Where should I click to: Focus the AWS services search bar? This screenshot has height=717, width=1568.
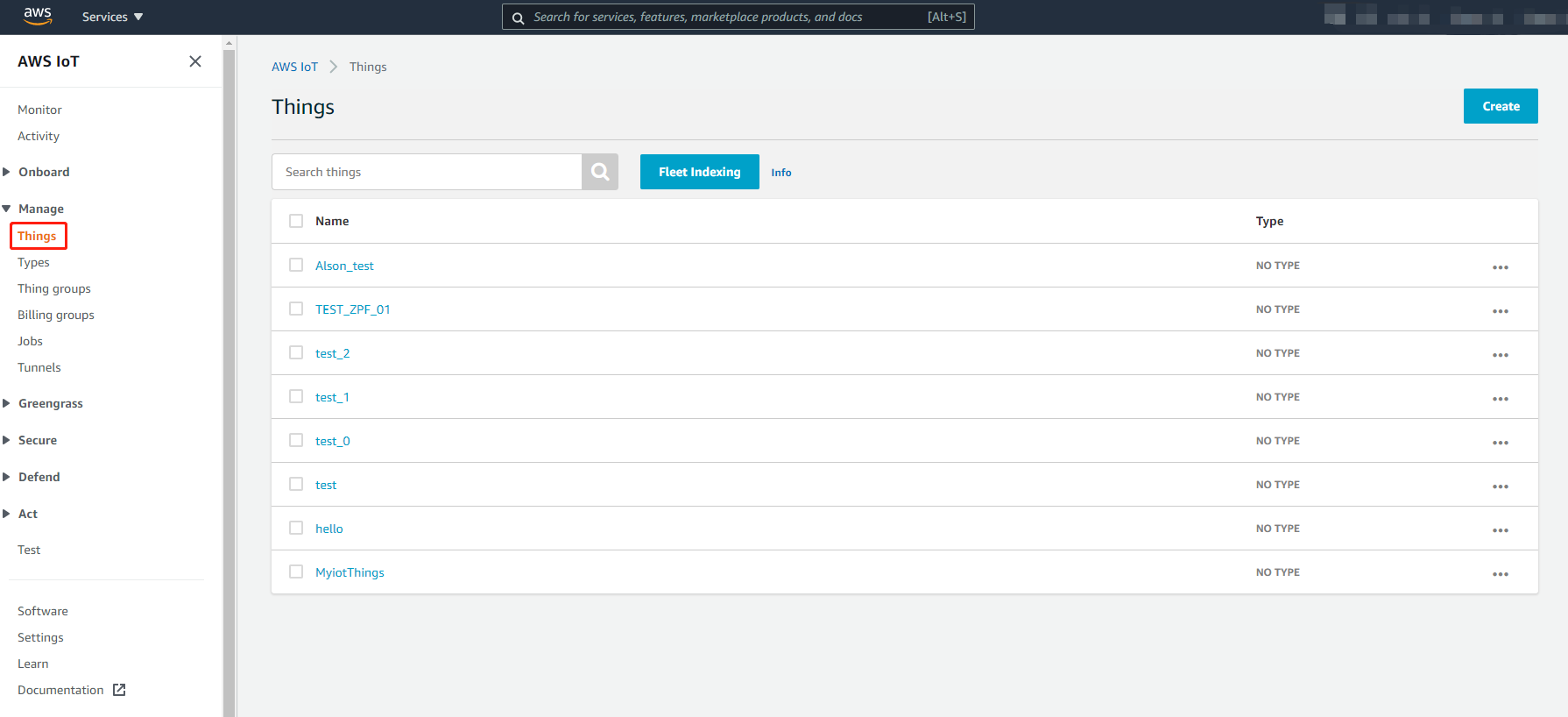click(x=738, y=17)
